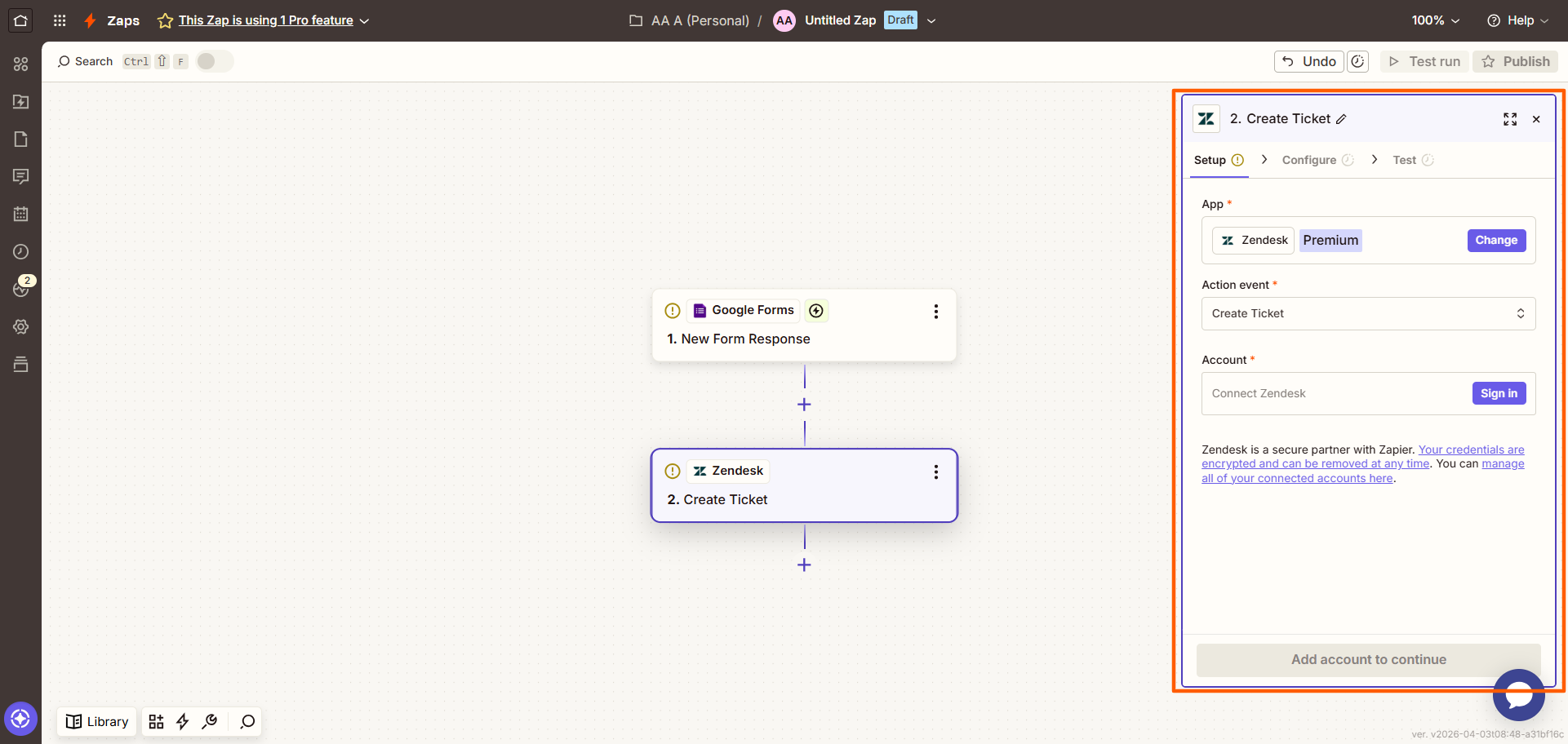Click the version history icon beside Undo
The height and width of the screenshot is (744, 1568).
pos(1358,61)
